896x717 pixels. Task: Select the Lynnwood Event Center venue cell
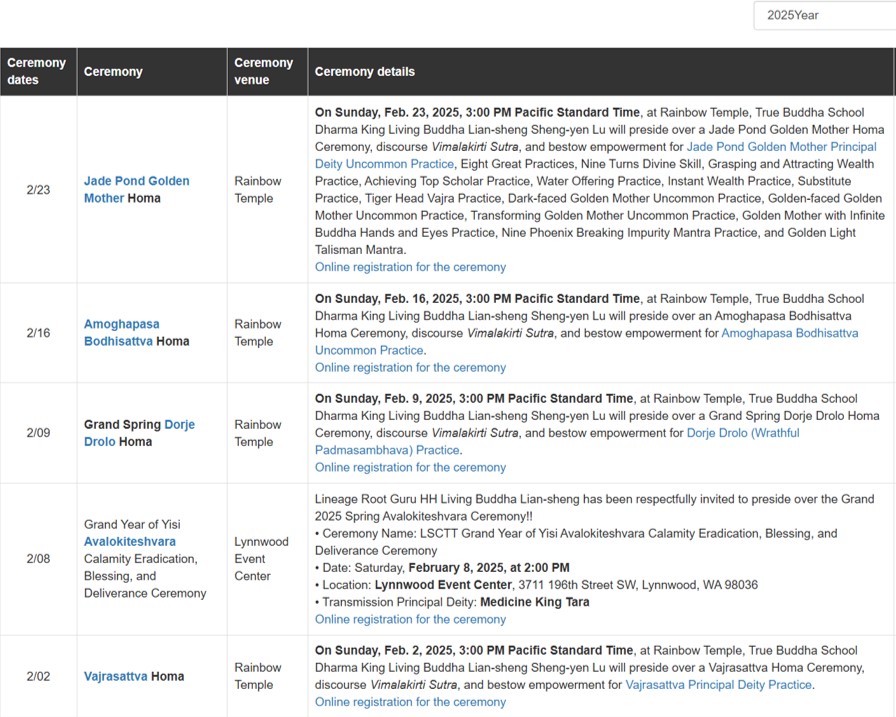click(x=267, y=559)
